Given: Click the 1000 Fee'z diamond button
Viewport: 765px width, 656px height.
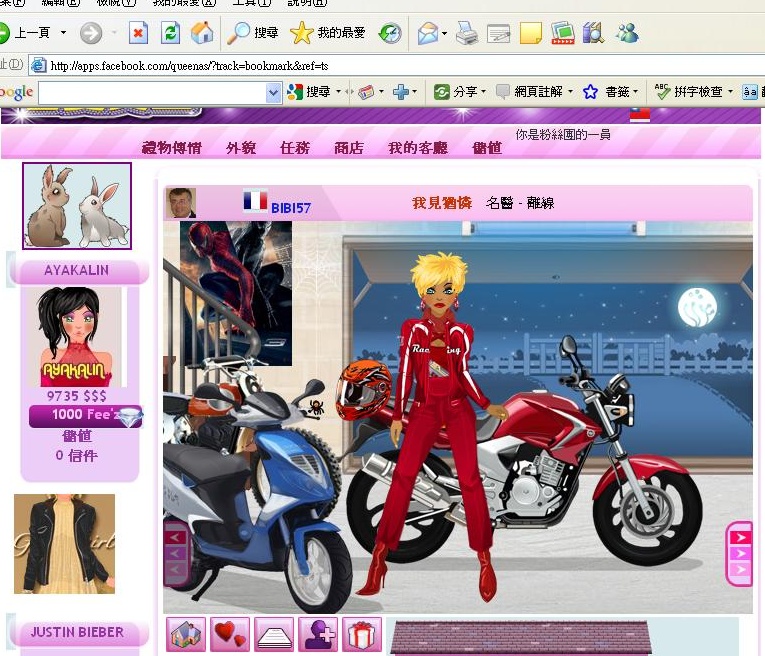Looking at the screenshot, I should click(x=86, y=415).
